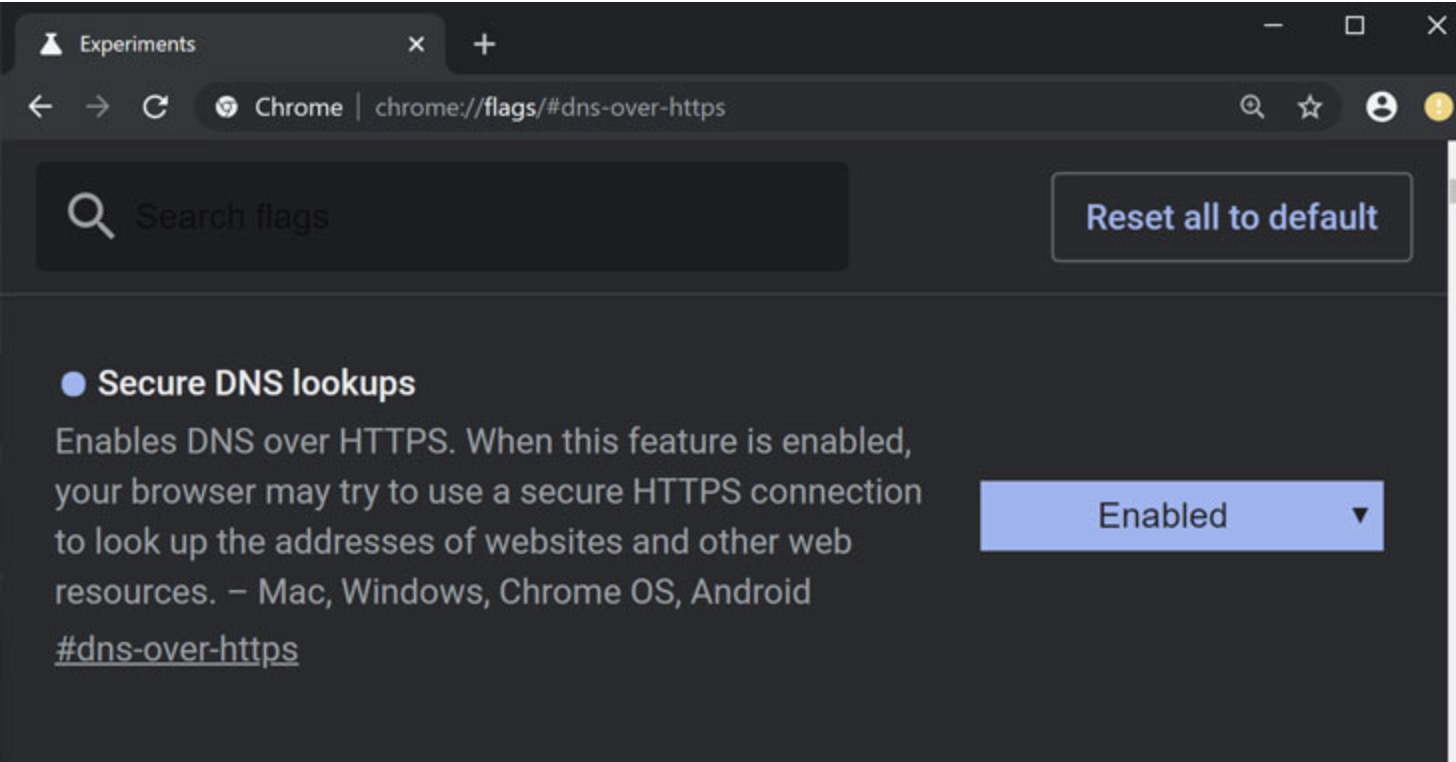
Task: Click the yellow update alert icon
Action: 1439,107
